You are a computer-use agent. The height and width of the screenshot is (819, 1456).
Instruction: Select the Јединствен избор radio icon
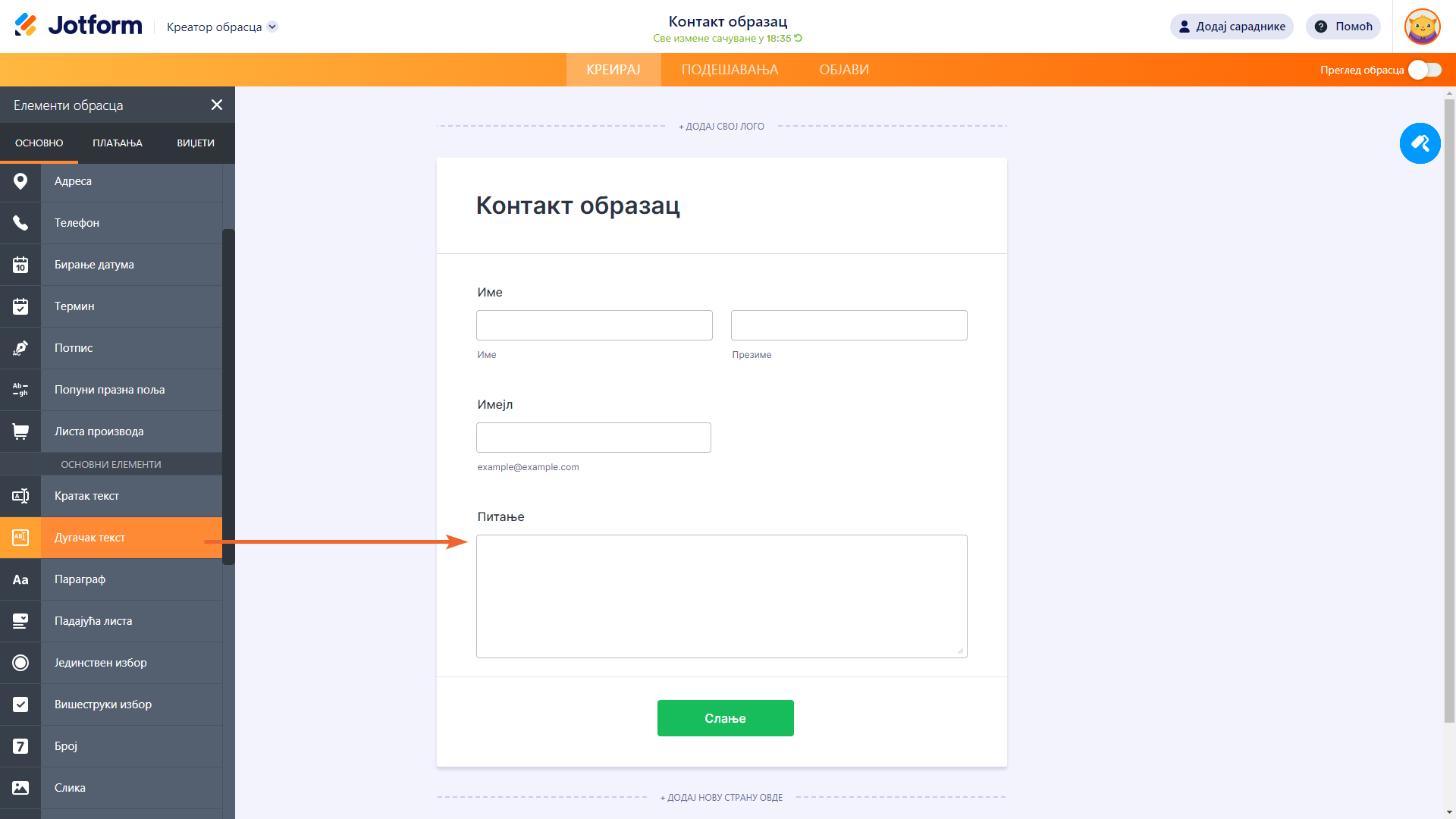20,663
